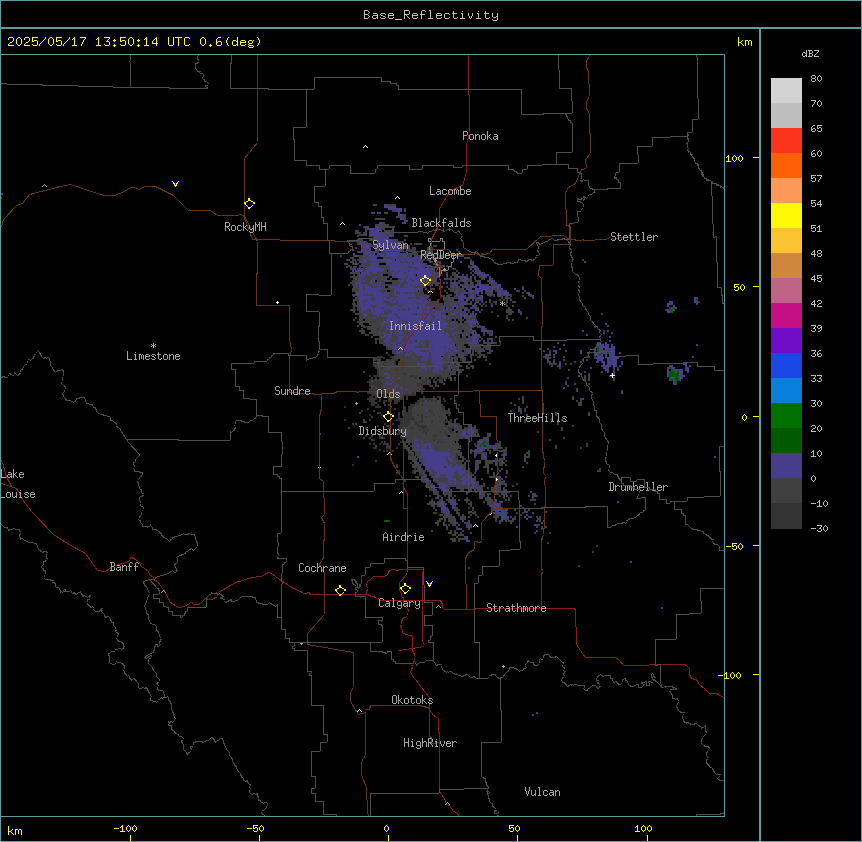The width and height of the screenshot is (862, 842).
Task: Choose the light blue swatch in the legend
Action: (786, 391)
